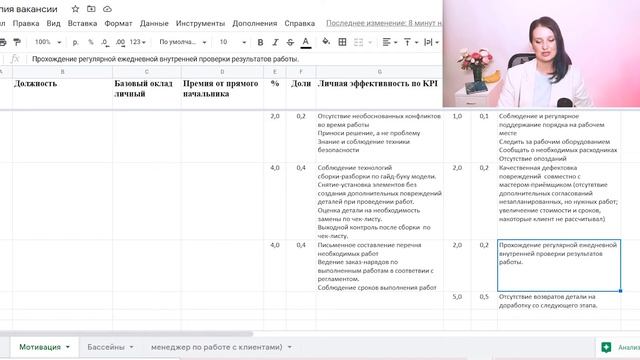Open text color picker
This screenshot has width=640, height=360.
[x=306, y=42]
